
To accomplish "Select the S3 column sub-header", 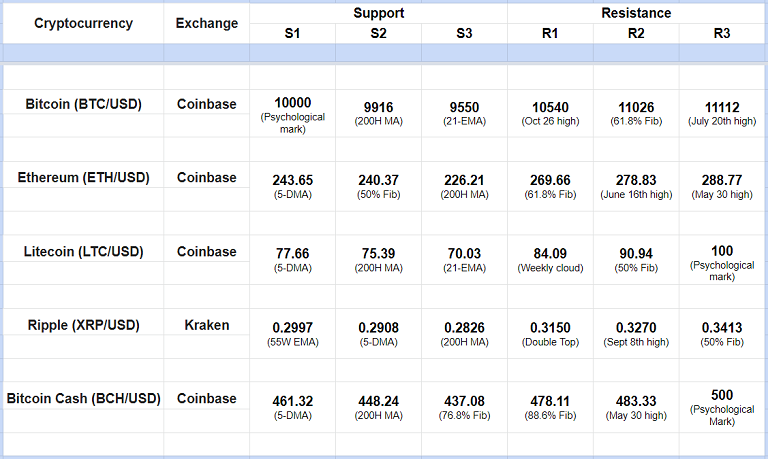I will point(464,34).
